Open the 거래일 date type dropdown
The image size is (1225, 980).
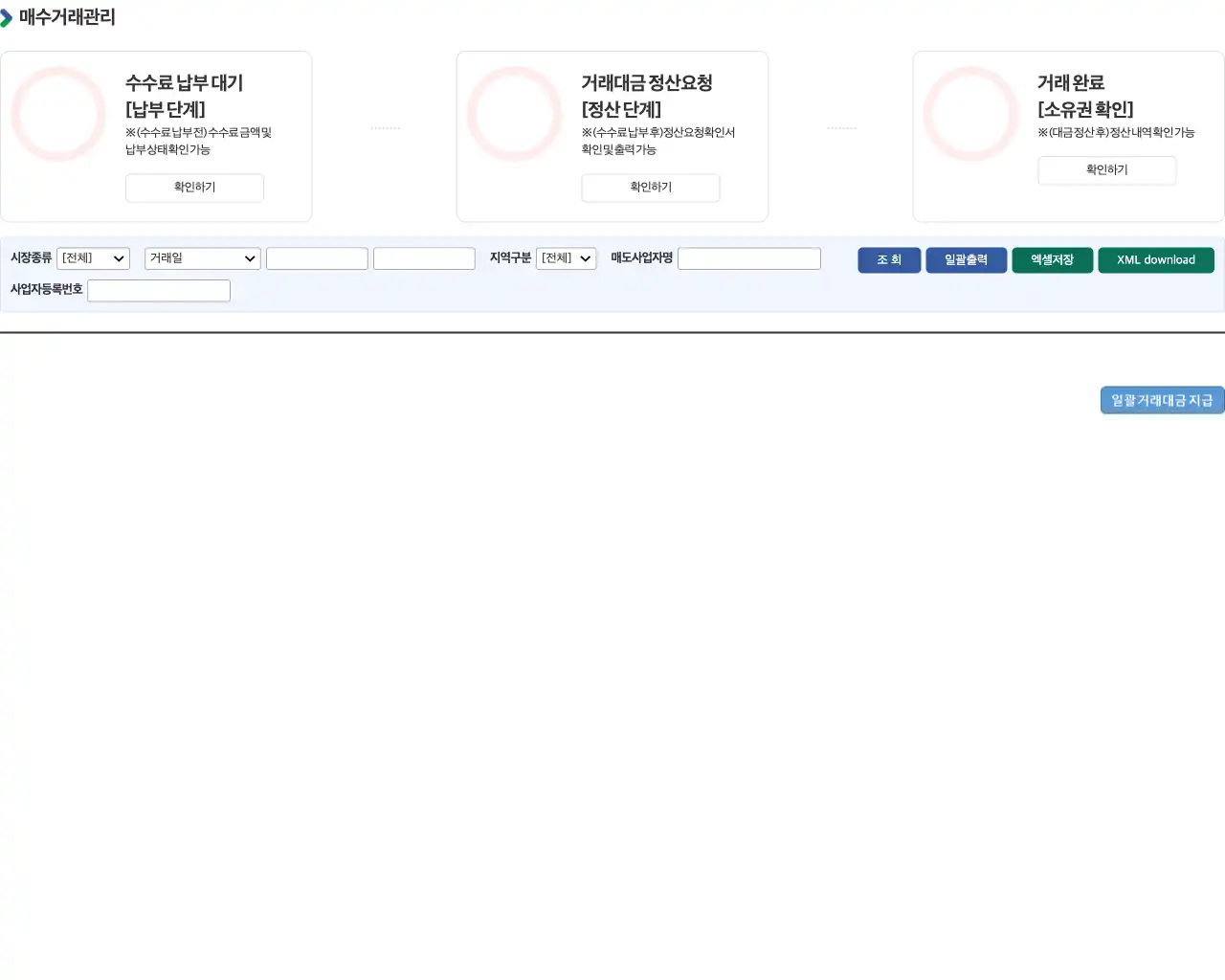point(202,258)
